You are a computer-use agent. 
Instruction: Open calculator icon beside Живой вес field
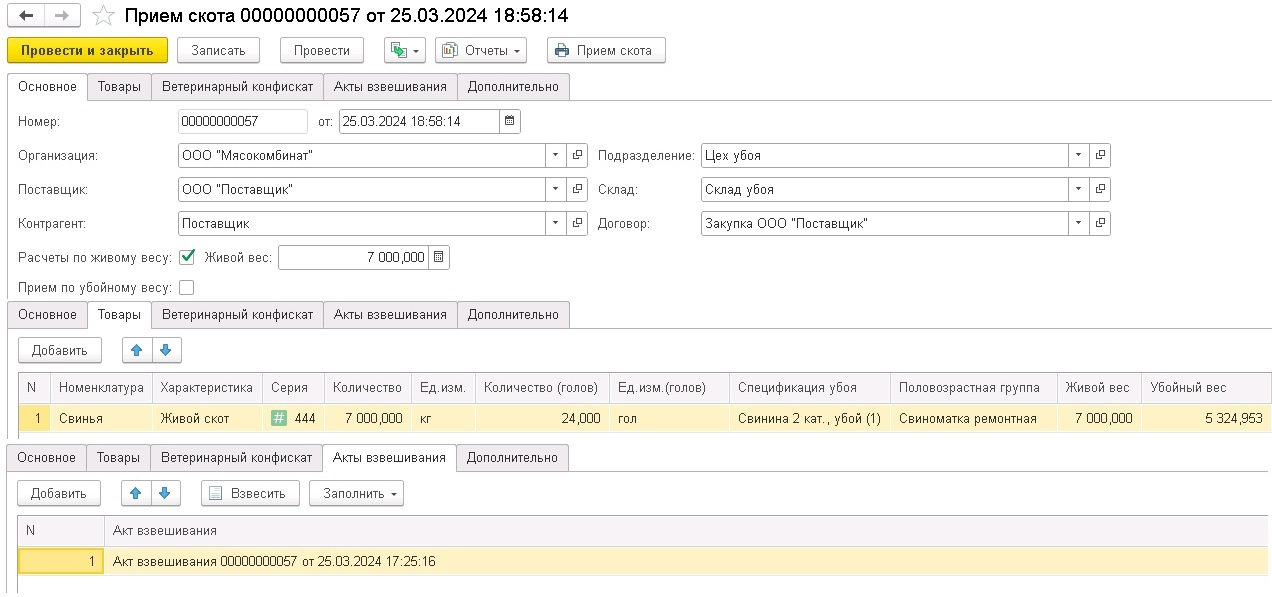(439, 258)
